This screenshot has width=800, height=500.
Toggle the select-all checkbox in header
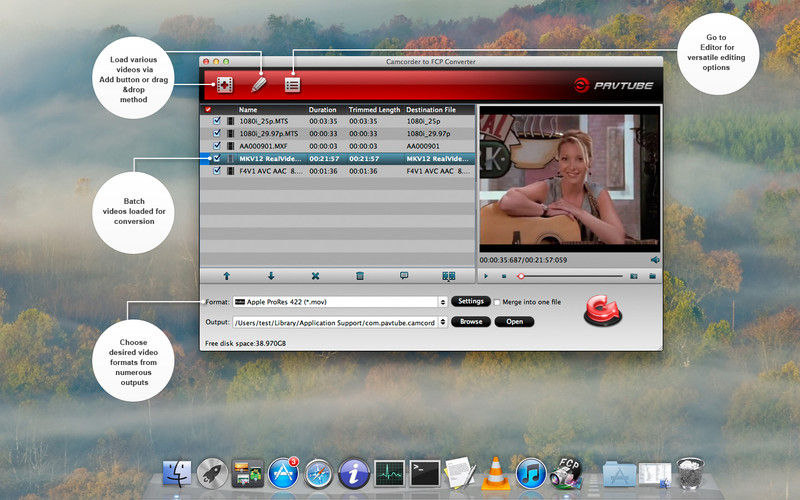(x=208, y=109)
